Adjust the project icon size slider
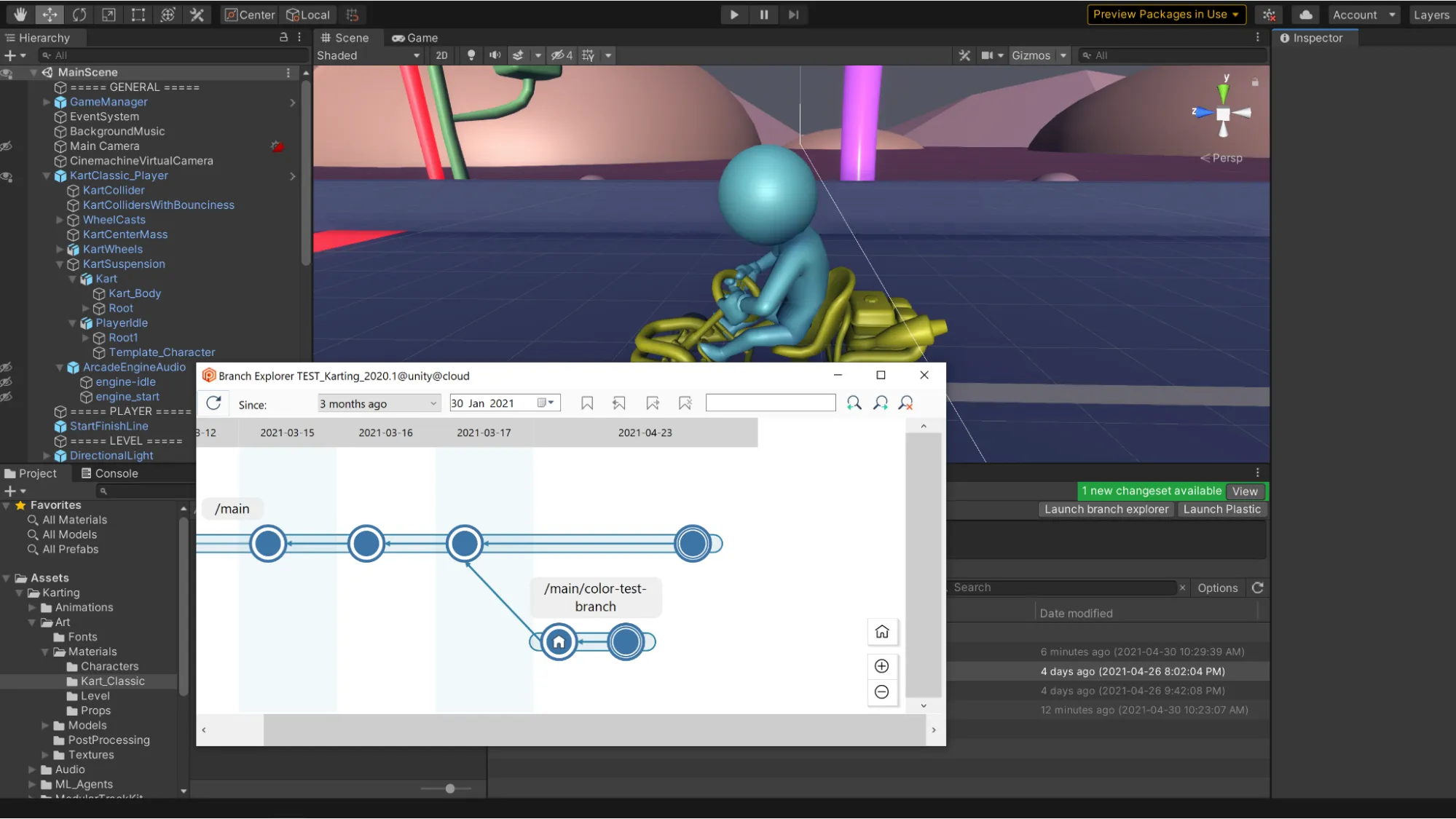This screenshot has width=1456, height=819. pyautogui.click(x=450, y=788)
